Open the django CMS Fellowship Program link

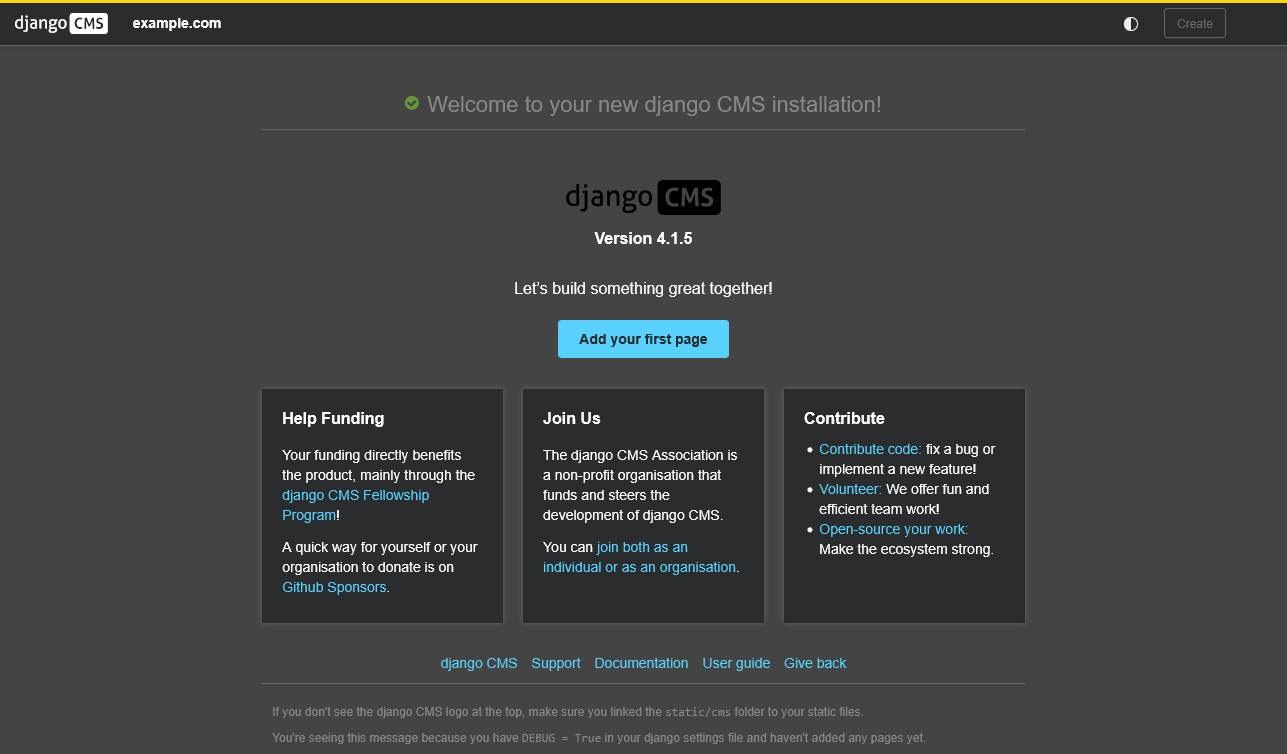356,505
